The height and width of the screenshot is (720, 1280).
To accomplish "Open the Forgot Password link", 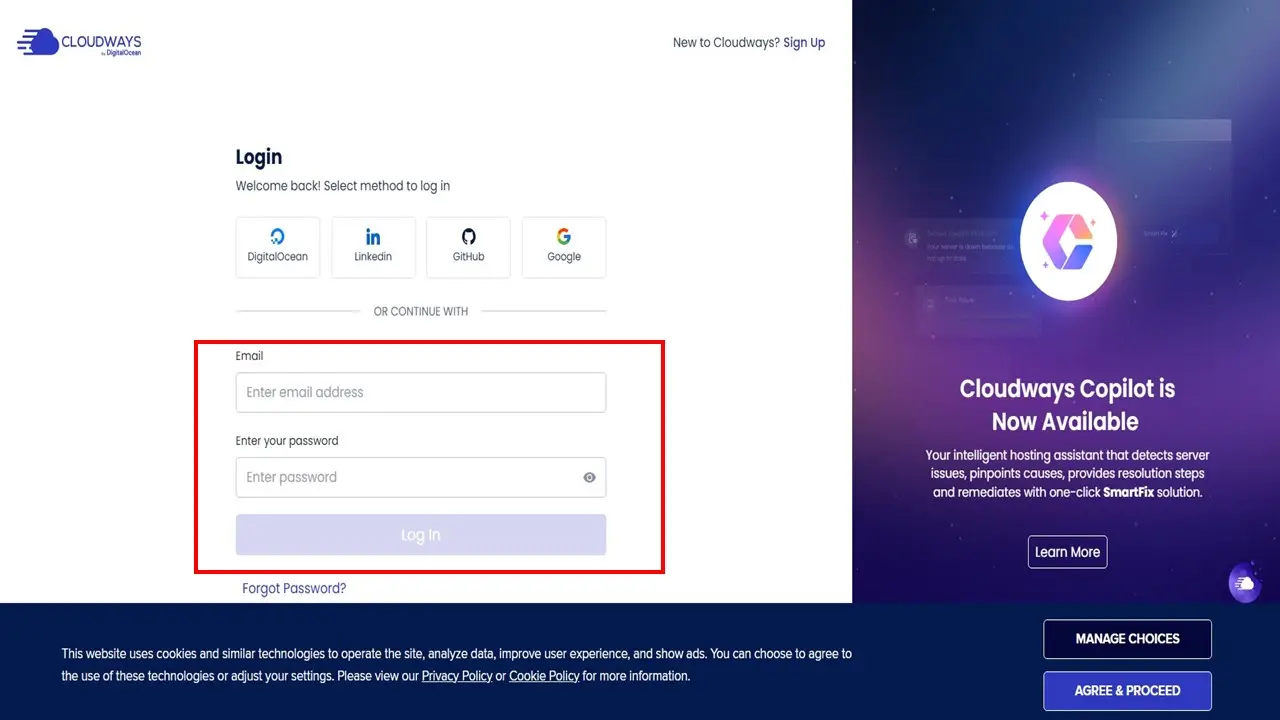I will click(294, 588).
